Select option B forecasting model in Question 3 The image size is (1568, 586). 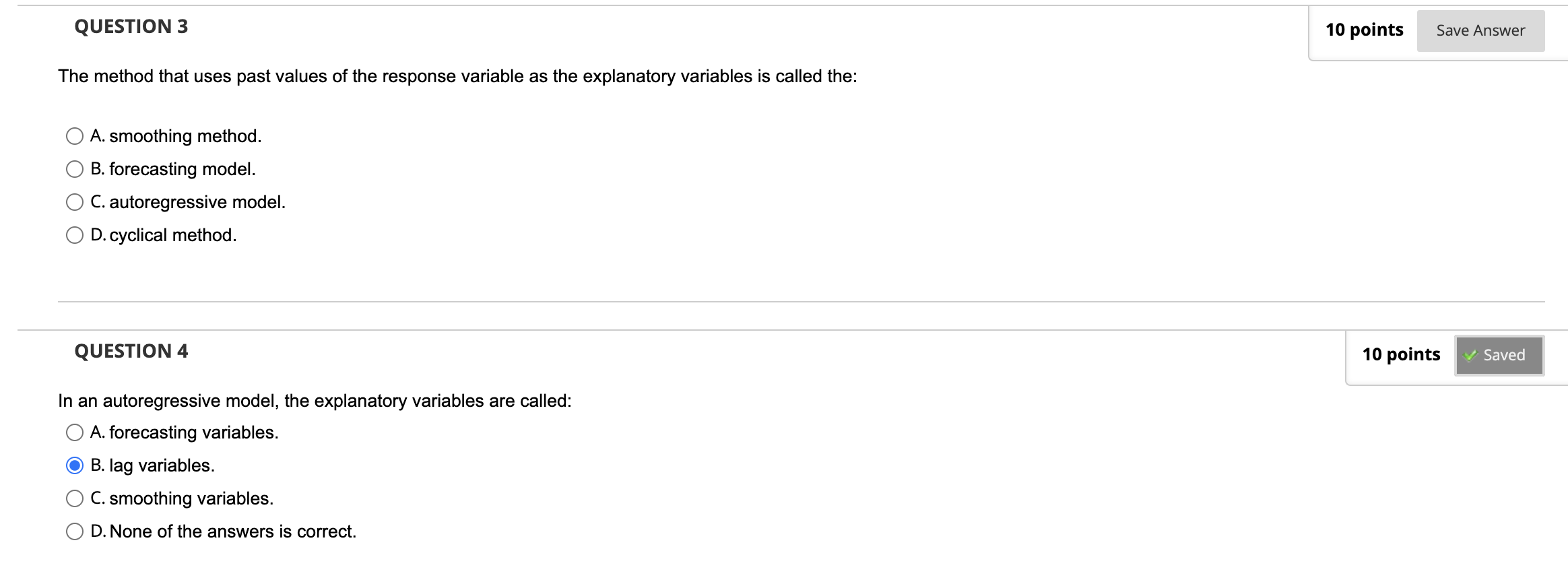click(74, 169)
